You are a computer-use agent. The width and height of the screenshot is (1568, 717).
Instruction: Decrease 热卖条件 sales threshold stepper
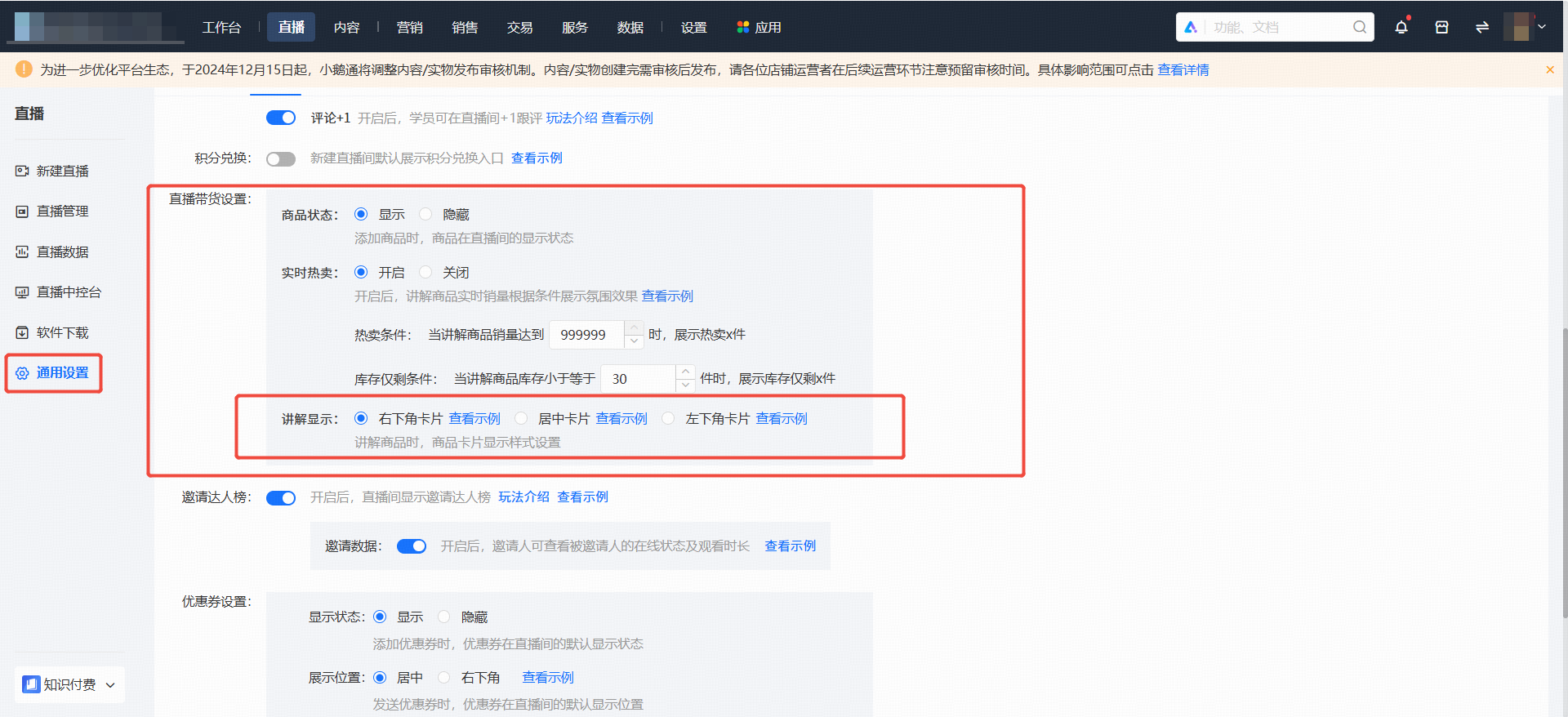(x=635, y=341)
